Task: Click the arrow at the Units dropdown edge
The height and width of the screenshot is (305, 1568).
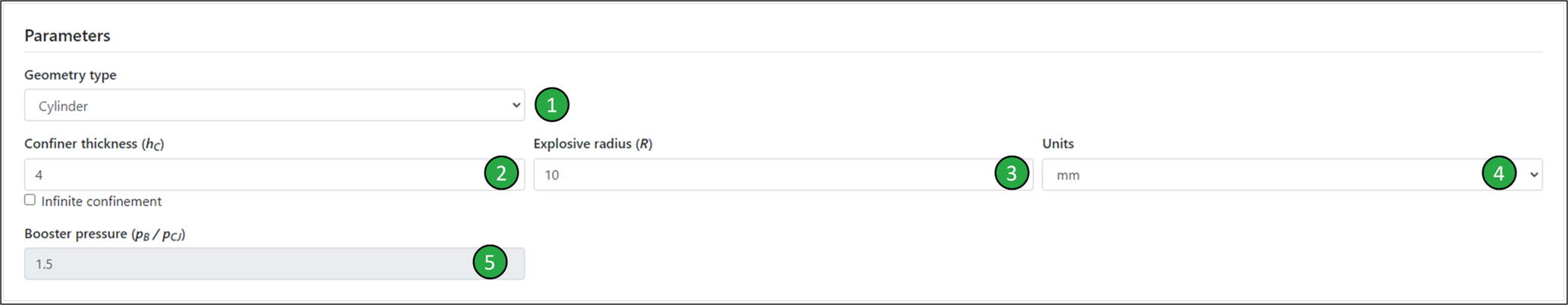Action: (1534, 175)
